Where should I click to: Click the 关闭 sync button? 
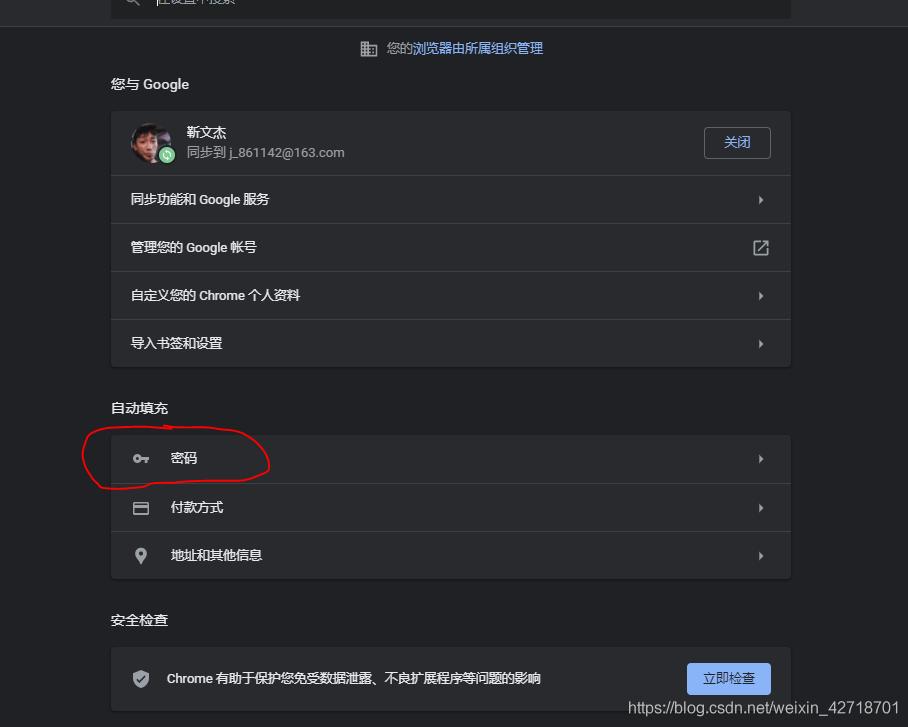tap(737, 143)
